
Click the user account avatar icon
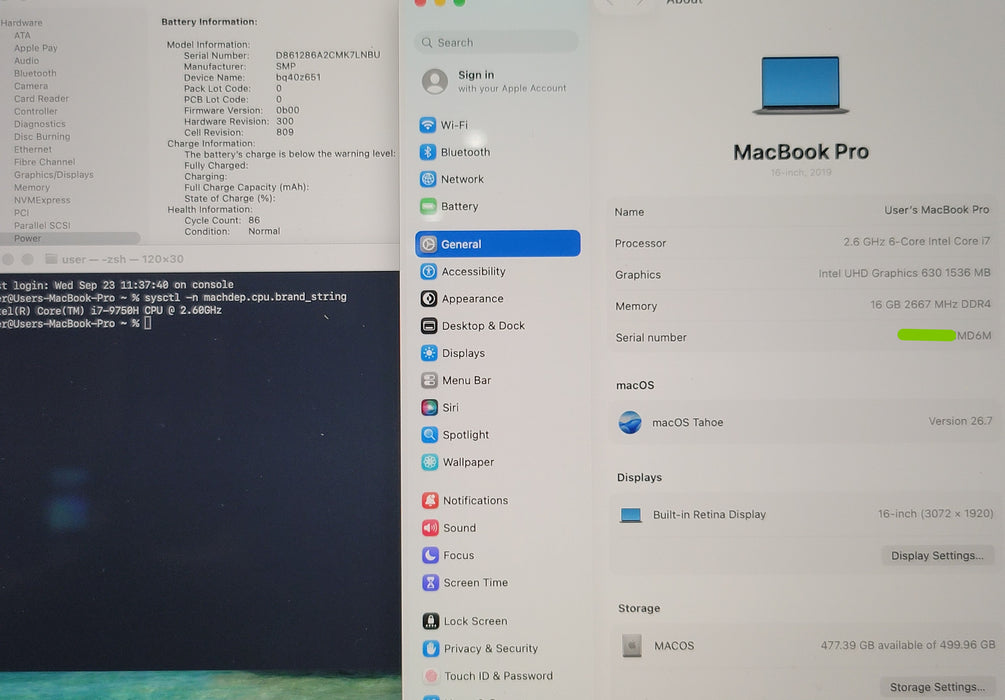point(435,81)
